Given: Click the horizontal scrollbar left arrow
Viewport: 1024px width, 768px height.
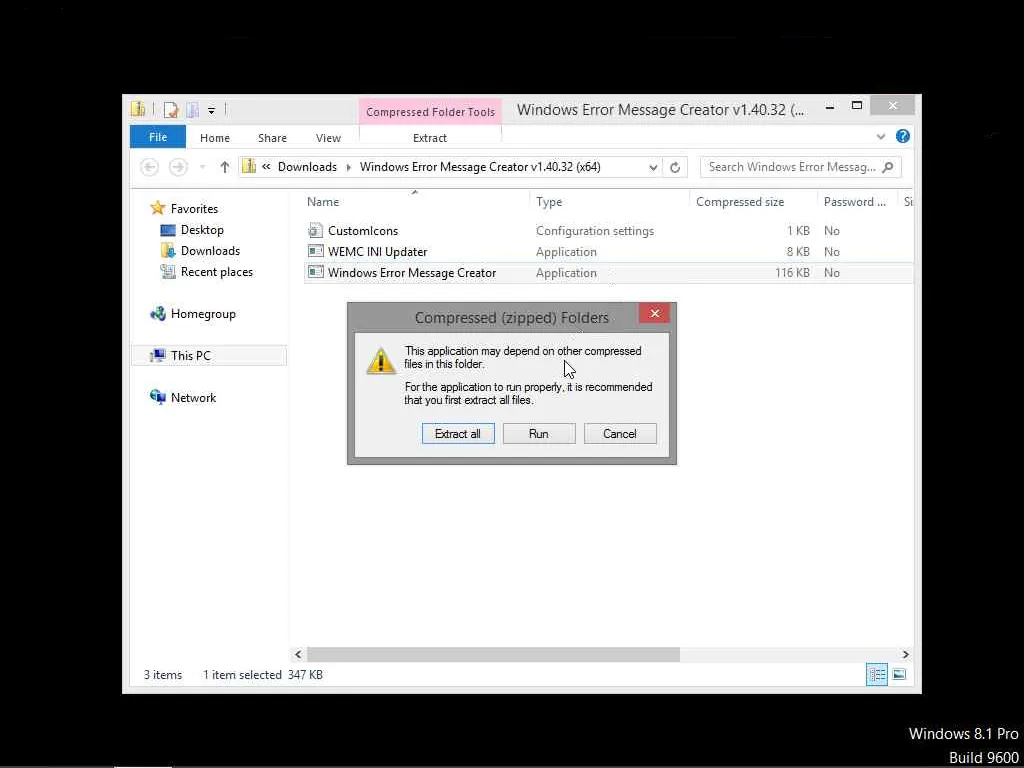Looking at the screenshot, I should point(298,654).
